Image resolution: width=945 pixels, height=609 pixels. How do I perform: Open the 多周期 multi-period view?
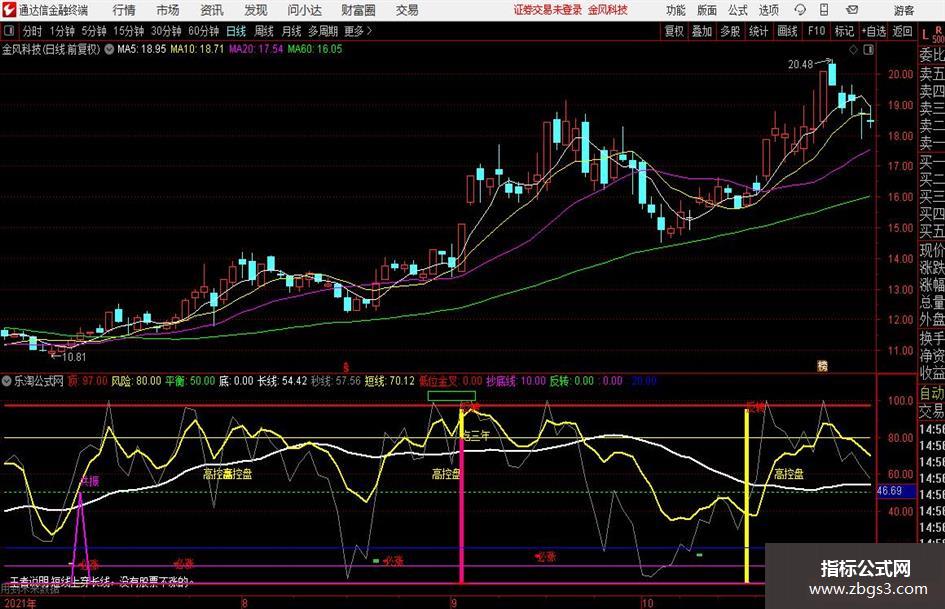(323, 31)
